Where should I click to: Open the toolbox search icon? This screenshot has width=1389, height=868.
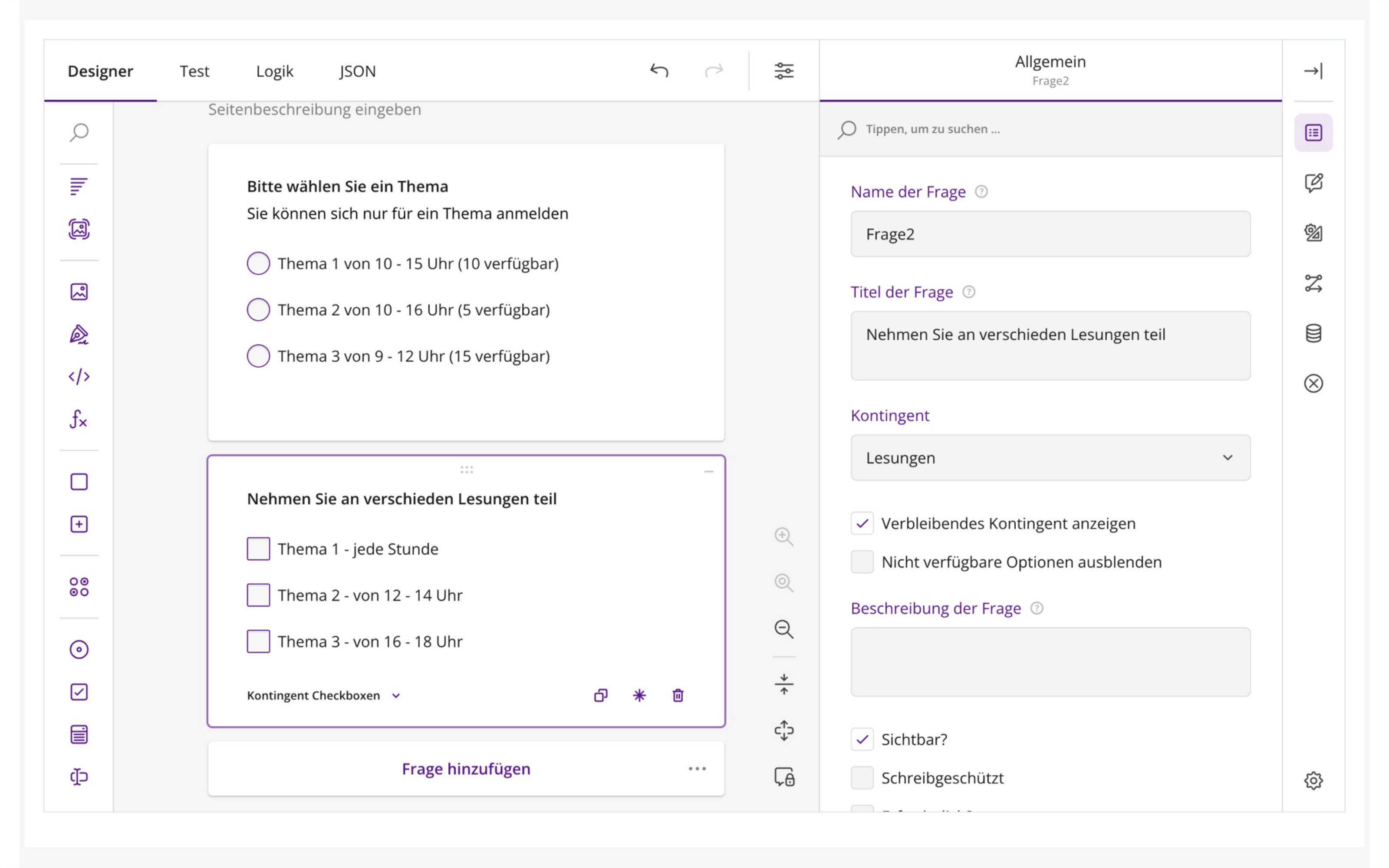pos(79,133)
